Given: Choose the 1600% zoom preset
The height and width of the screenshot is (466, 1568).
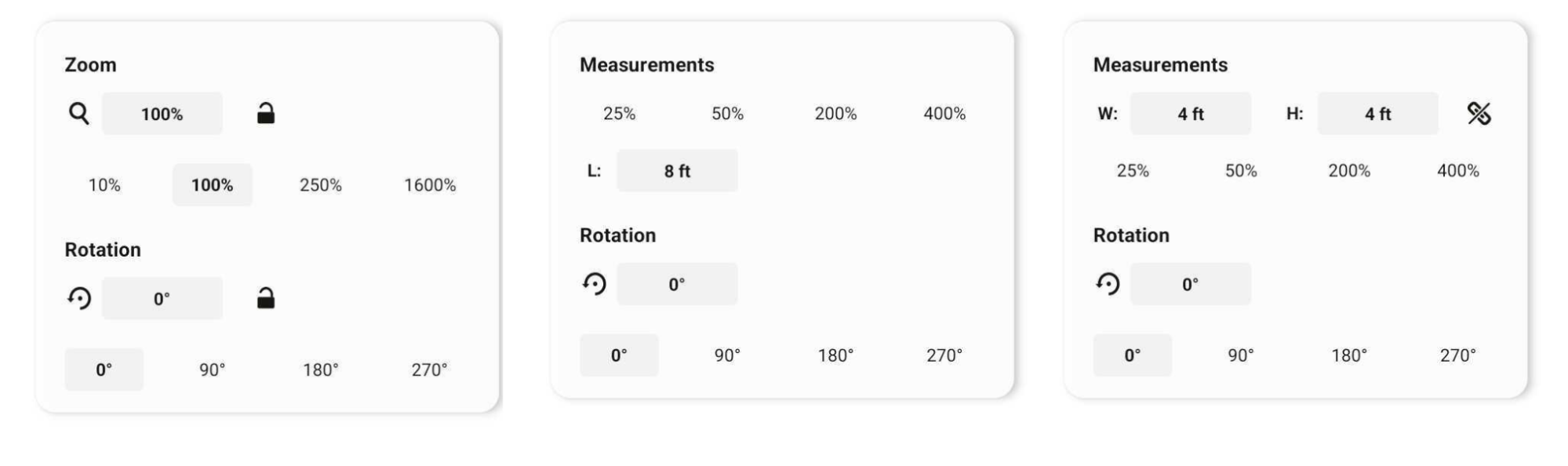Looking at the screenshot, I should click(x=430, y=185).
